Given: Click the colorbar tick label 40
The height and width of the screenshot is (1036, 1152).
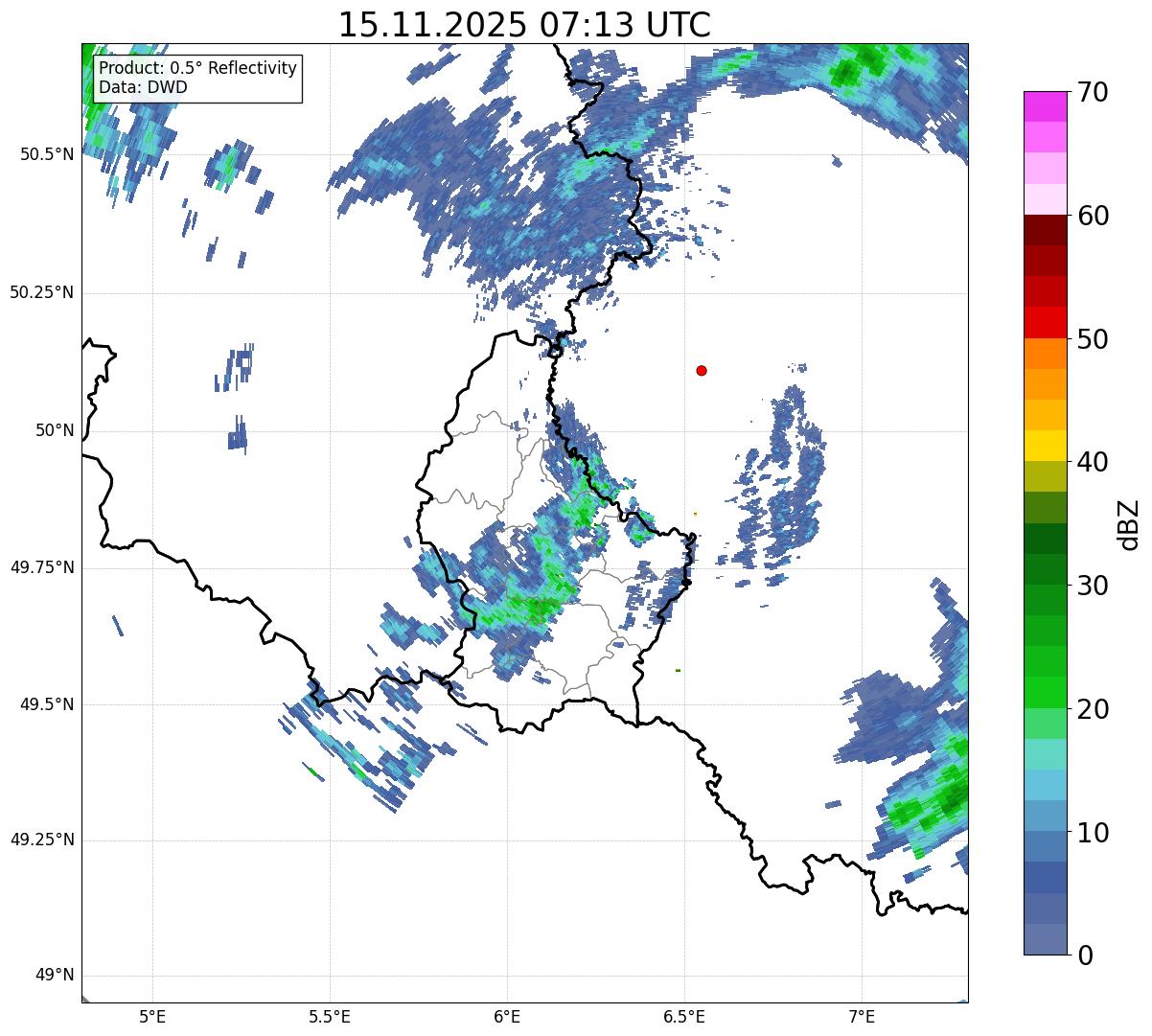Looking at the screenshot, I should click(x=1093, y=462).
